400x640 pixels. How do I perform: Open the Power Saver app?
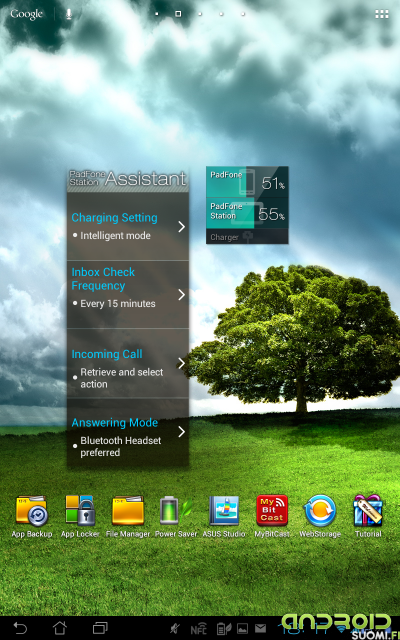coord(176,517)
